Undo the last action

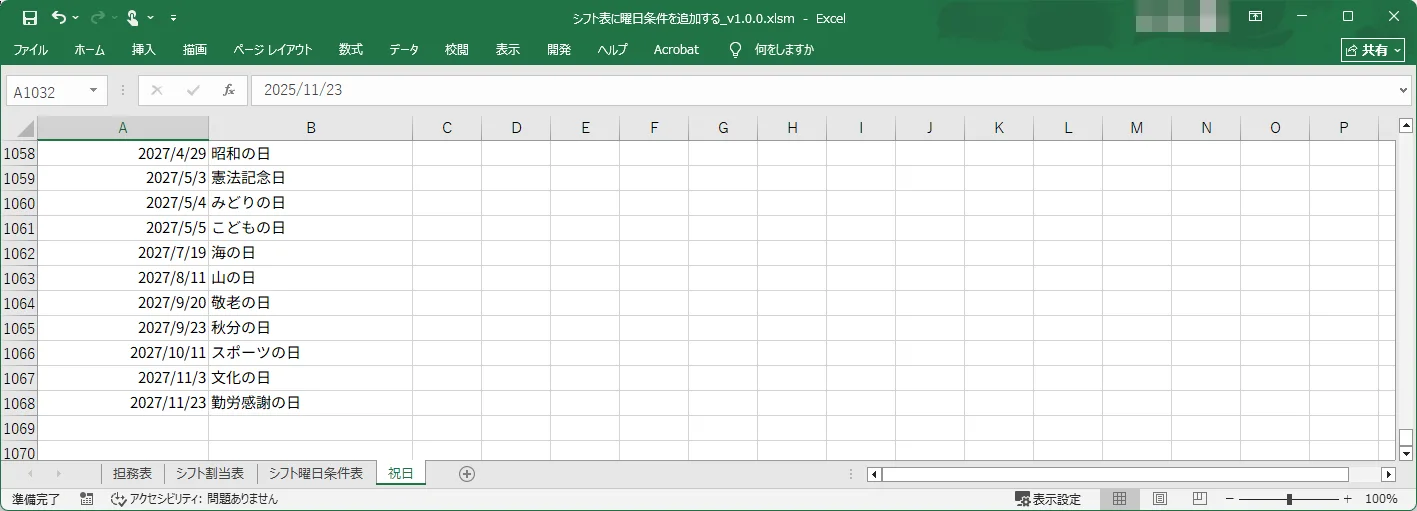coord(59,18)
